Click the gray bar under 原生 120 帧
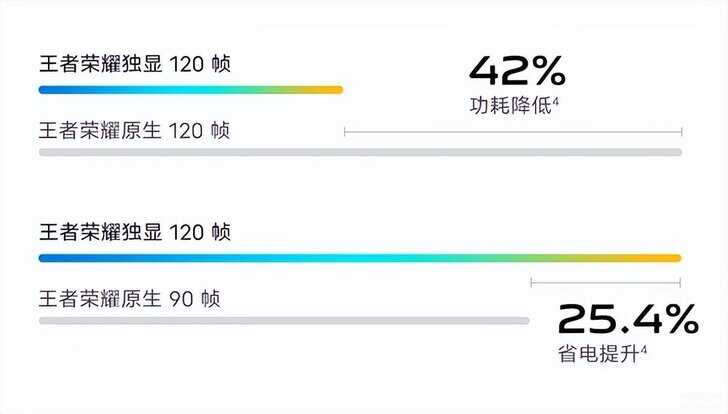Screen dimensions: 728x414 click(x=360, y=152)
